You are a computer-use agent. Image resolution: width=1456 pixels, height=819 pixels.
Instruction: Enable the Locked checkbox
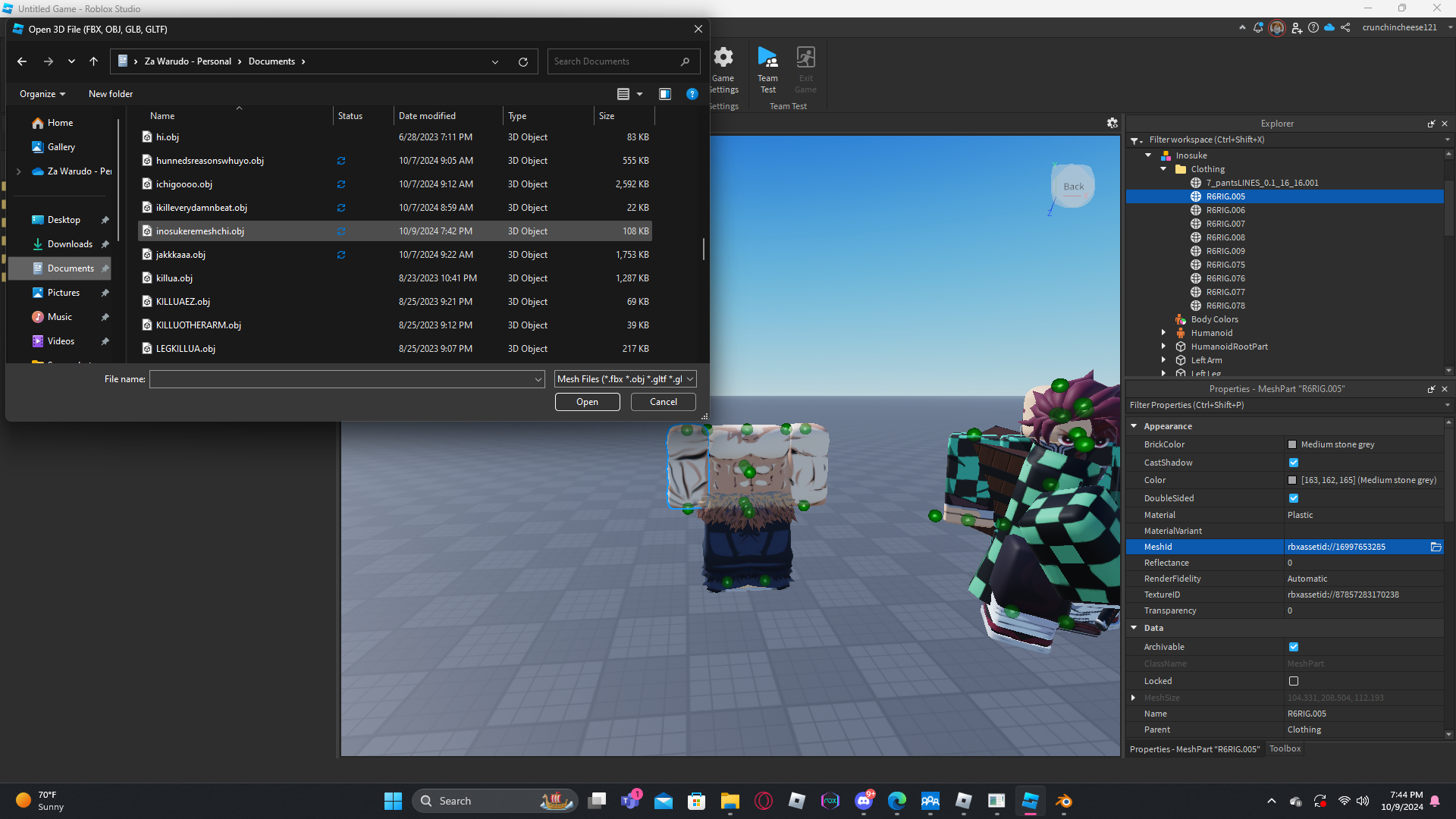[1294, 681]
